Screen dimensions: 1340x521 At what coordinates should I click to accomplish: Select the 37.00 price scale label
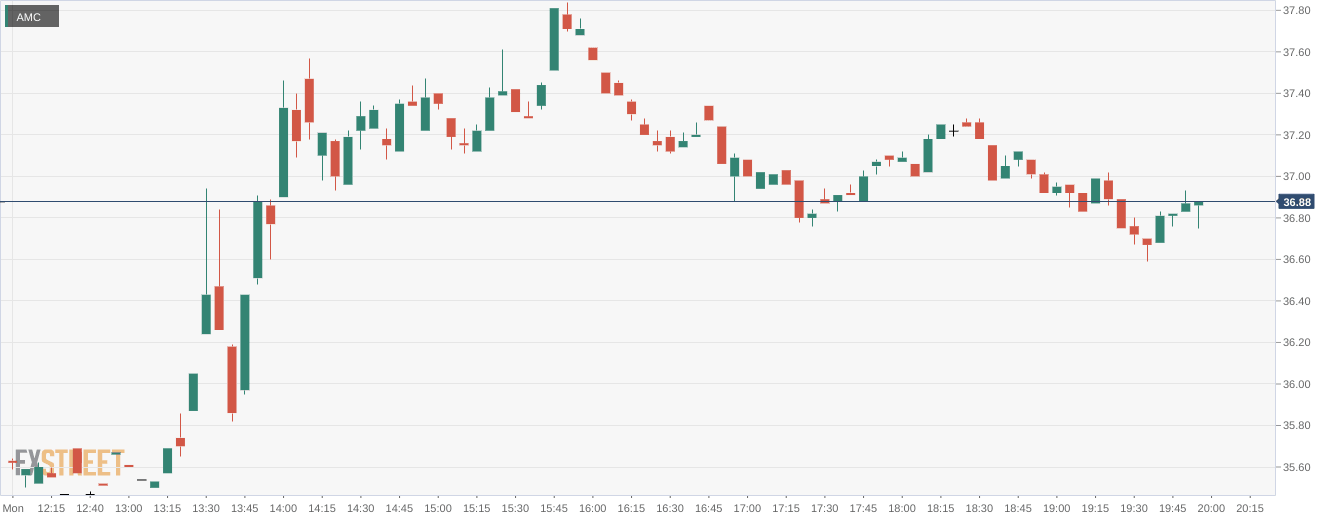pyautogui.click(x=1296, y=176)
